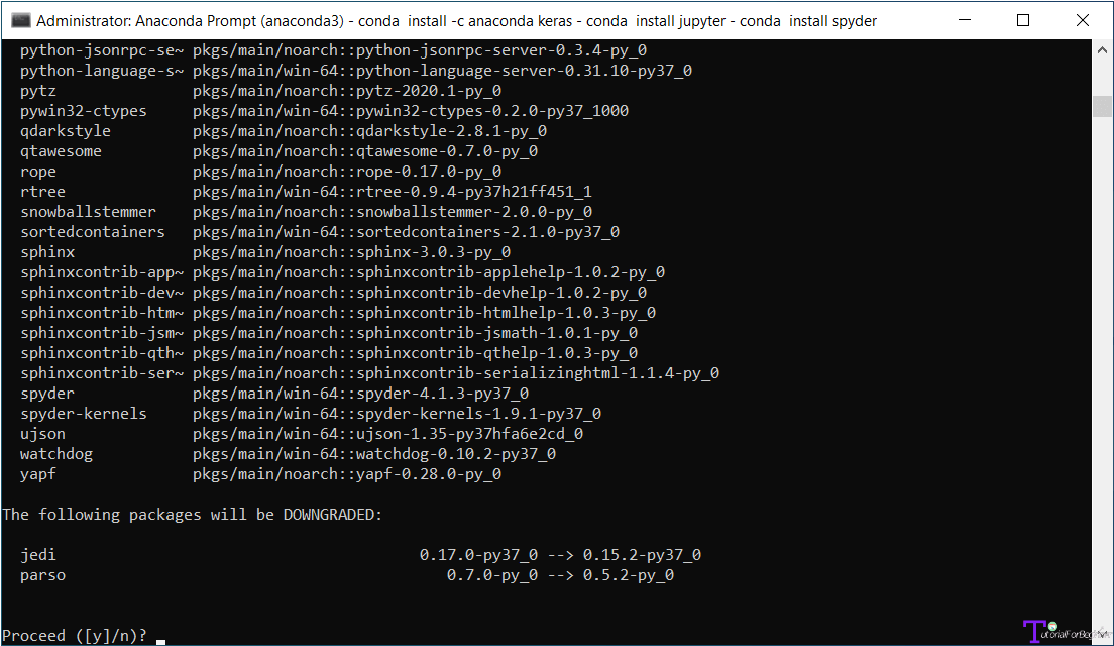Click the 'watchdog' package name
The height and width of the screenshot is (646, 1114).
click(x=56, y=454)
